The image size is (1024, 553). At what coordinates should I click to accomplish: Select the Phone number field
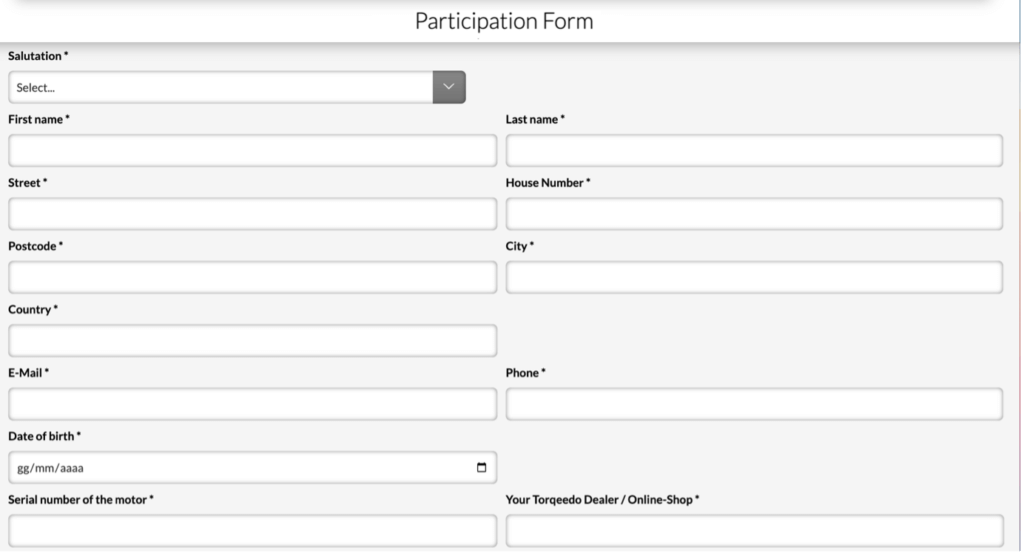point(754,403)
